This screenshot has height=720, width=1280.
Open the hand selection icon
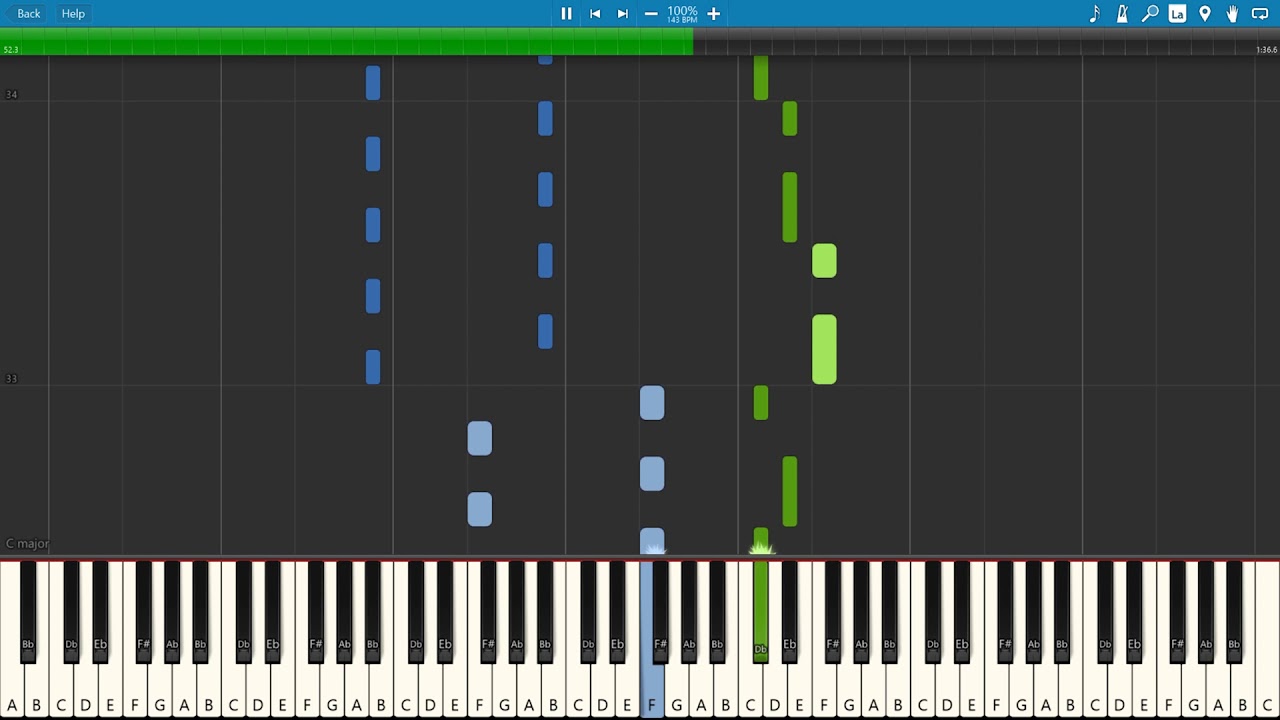[1233, 14]
